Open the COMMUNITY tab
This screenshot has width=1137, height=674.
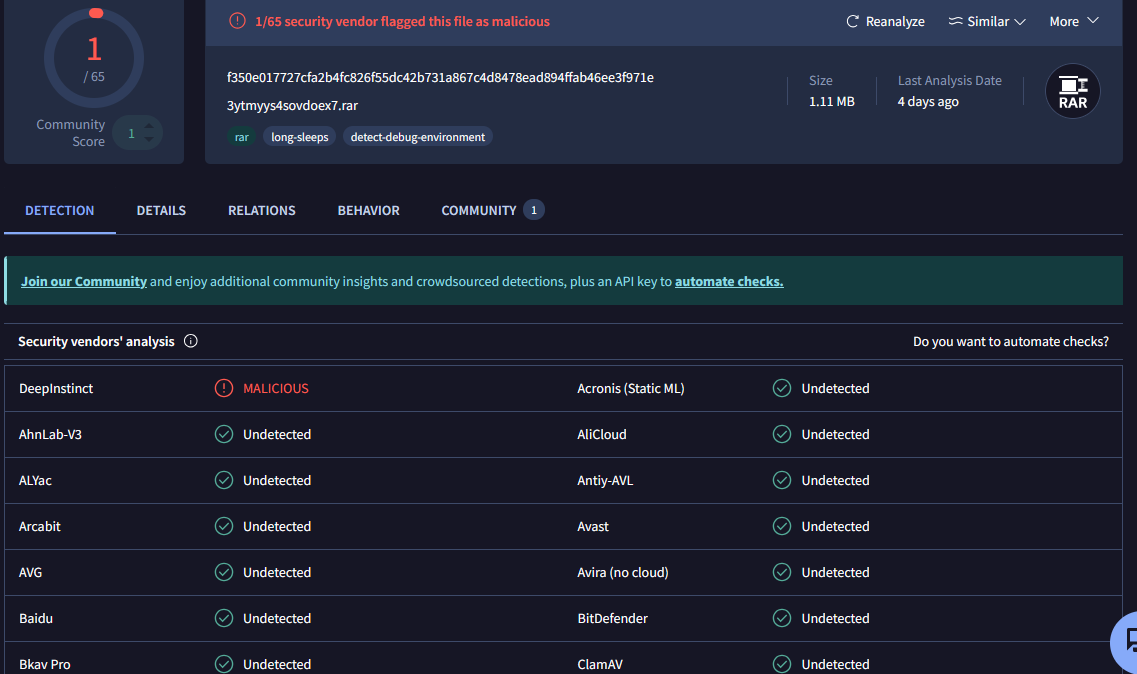click(x=492, y=210)
